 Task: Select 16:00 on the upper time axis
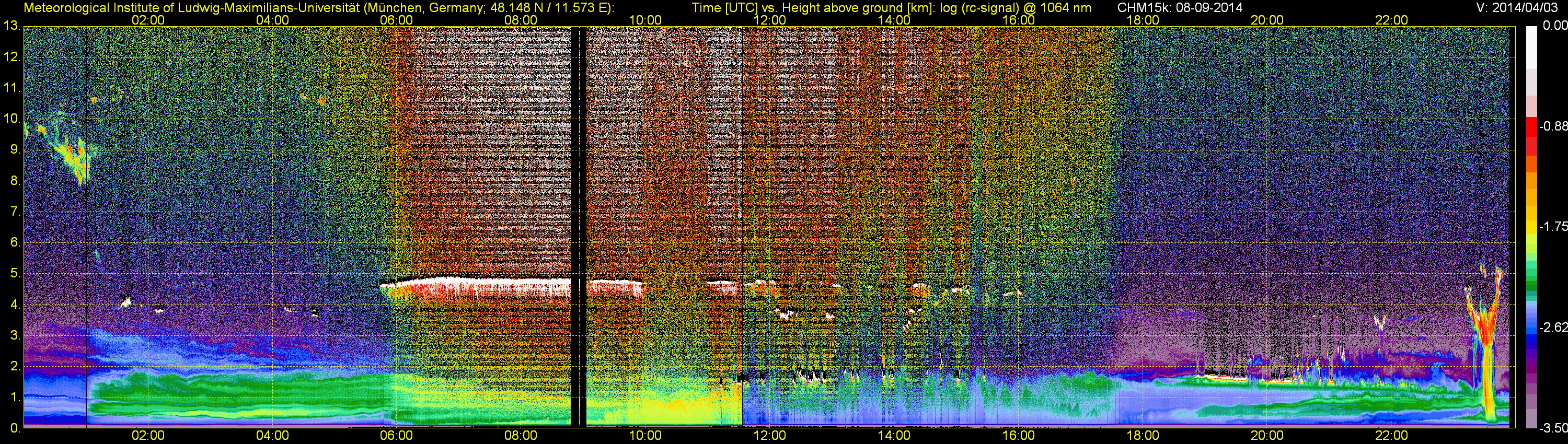1018,20
